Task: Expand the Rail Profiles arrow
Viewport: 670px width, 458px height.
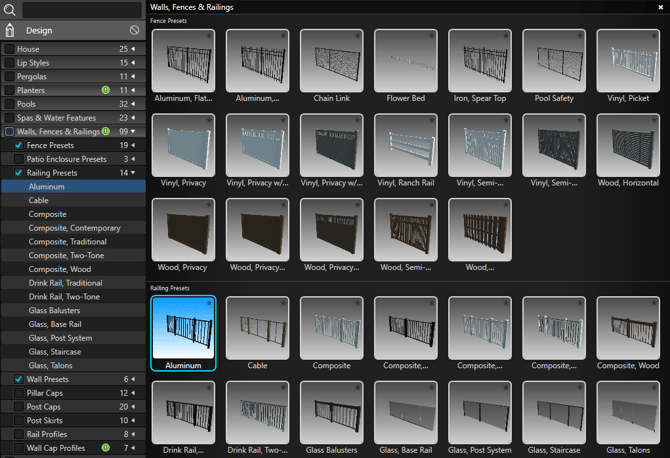Action: tap(133, 434)
